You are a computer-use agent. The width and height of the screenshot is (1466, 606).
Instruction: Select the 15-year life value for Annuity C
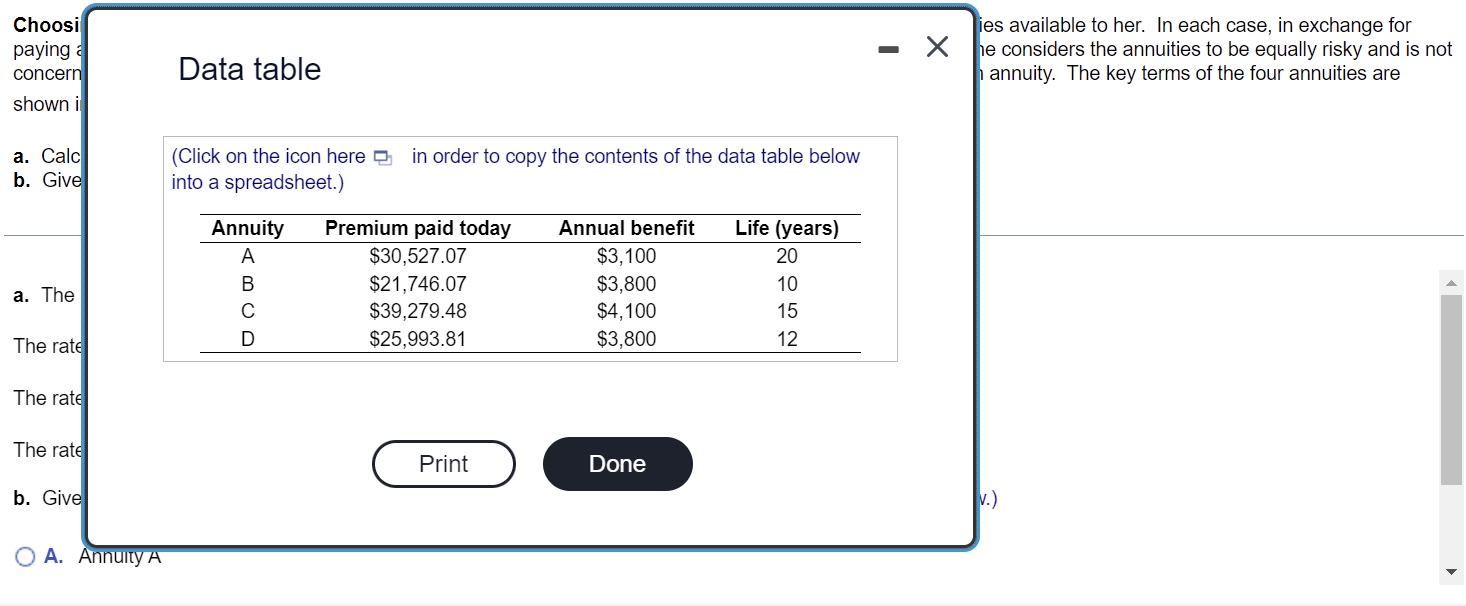tap(786, 311)
